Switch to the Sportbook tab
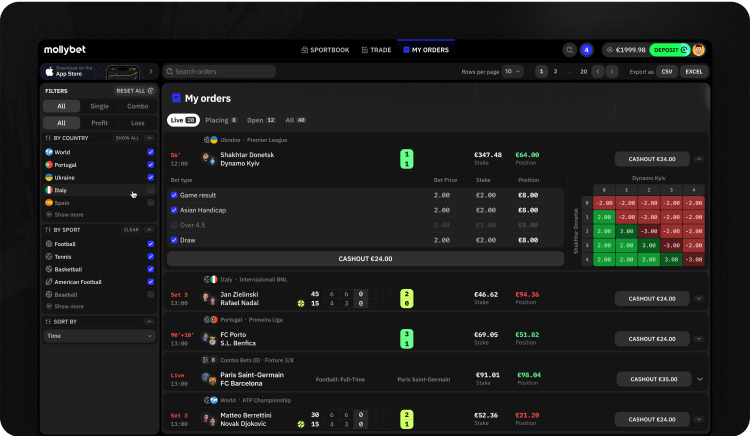This screenshot has width=750, height=436. [x=325, y=49]
